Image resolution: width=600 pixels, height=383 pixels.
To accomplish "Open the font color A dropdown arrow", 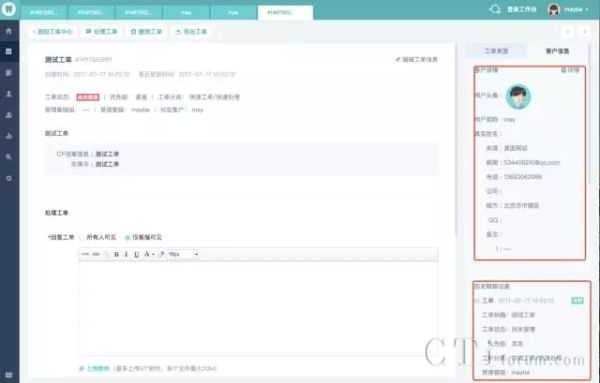I will click(x=153, y=254).
